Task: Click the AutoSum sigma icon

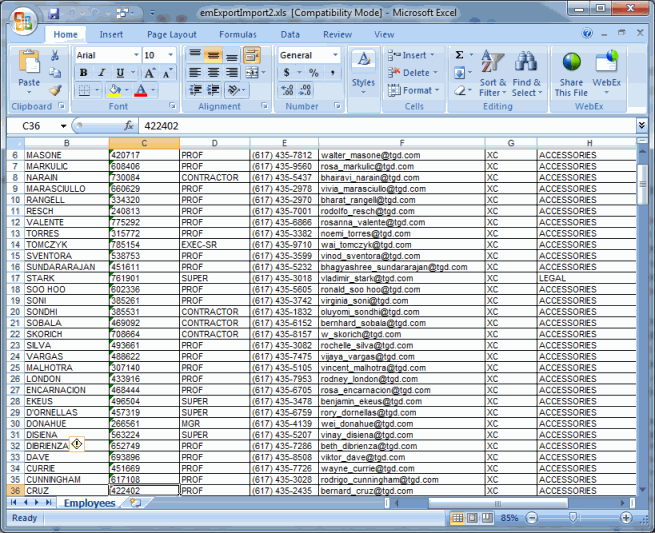Action: tap(459, 55)
